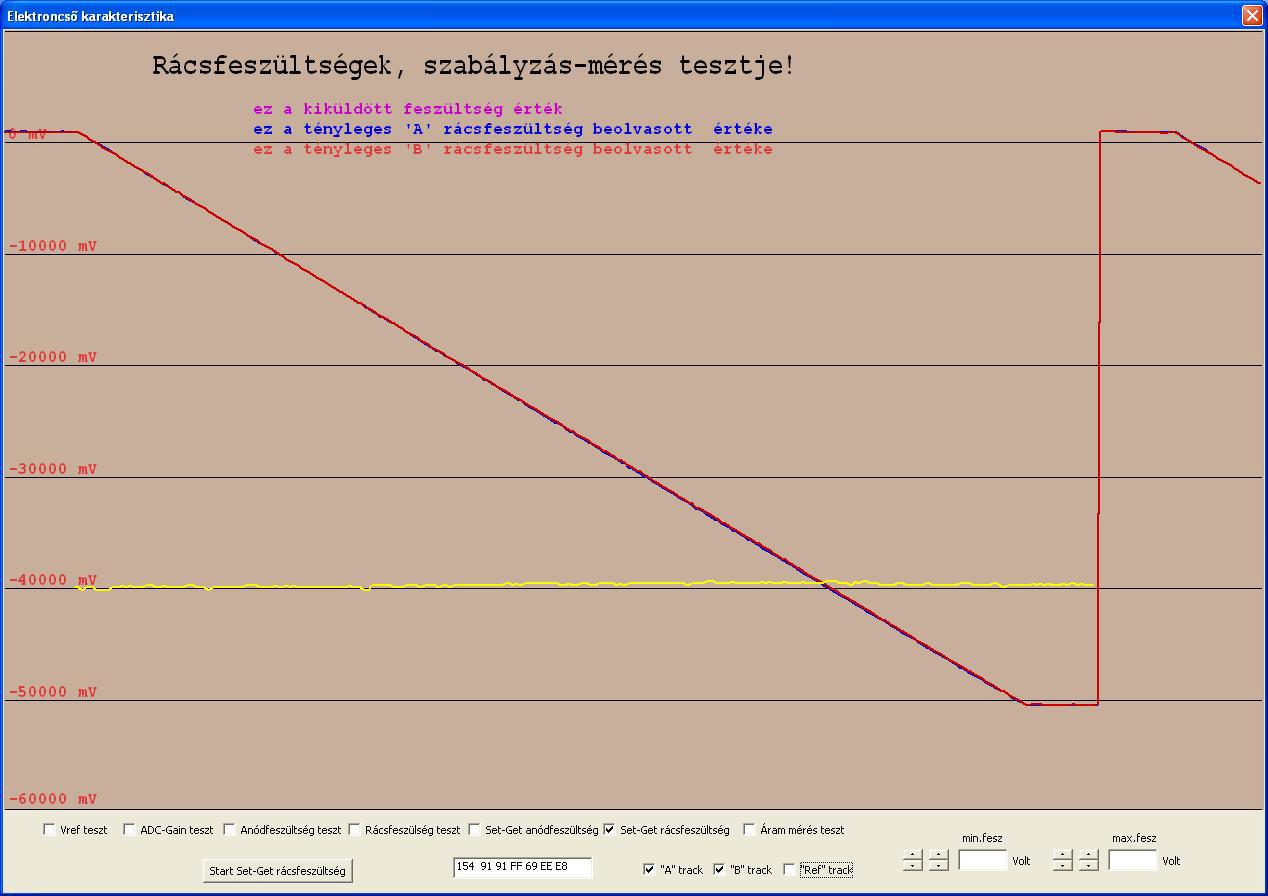Viewport: 1268px width, 896px height.
Task: Click the chart title Rácsfeszültségek, szabályzás-mérés tesztje
Action: tap(474, 66)
